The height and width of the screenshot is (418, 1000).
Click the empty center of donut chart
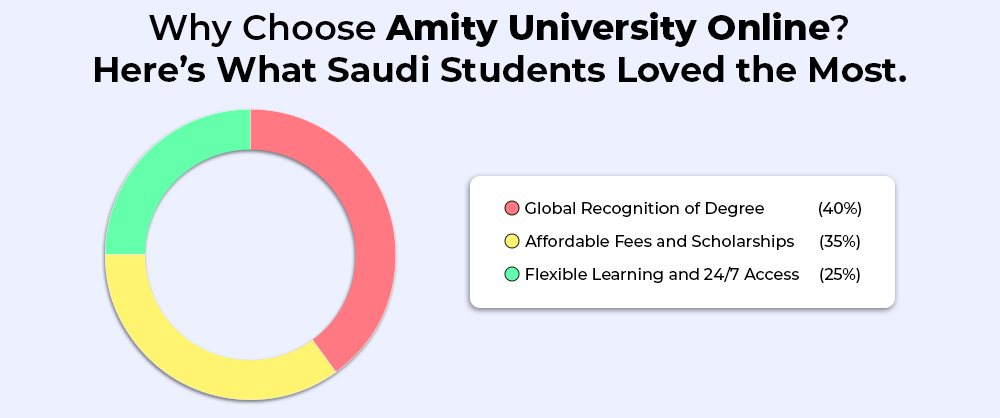point(251,255)
